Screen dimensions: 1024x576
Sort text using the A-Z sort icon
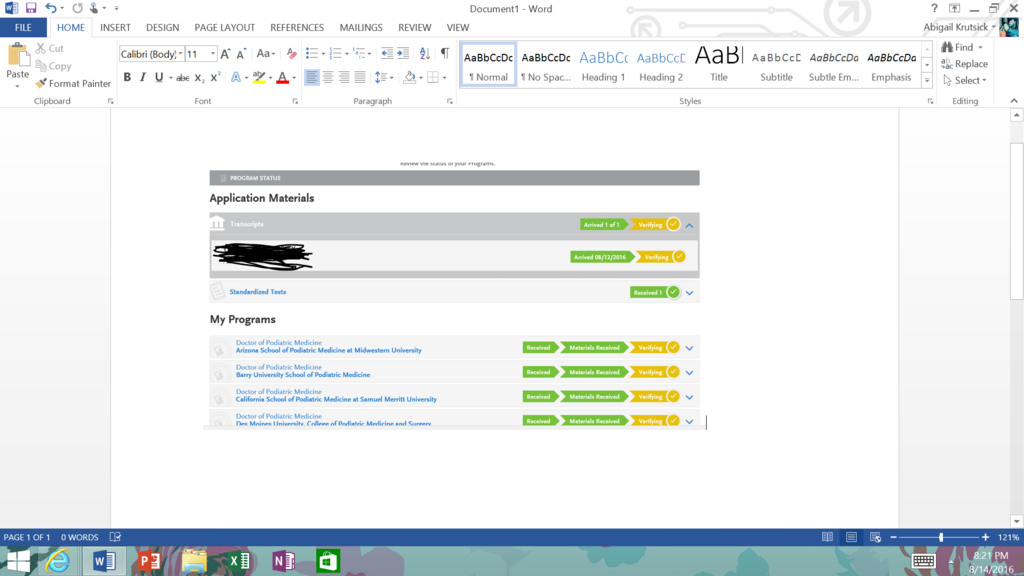(424, 53)
